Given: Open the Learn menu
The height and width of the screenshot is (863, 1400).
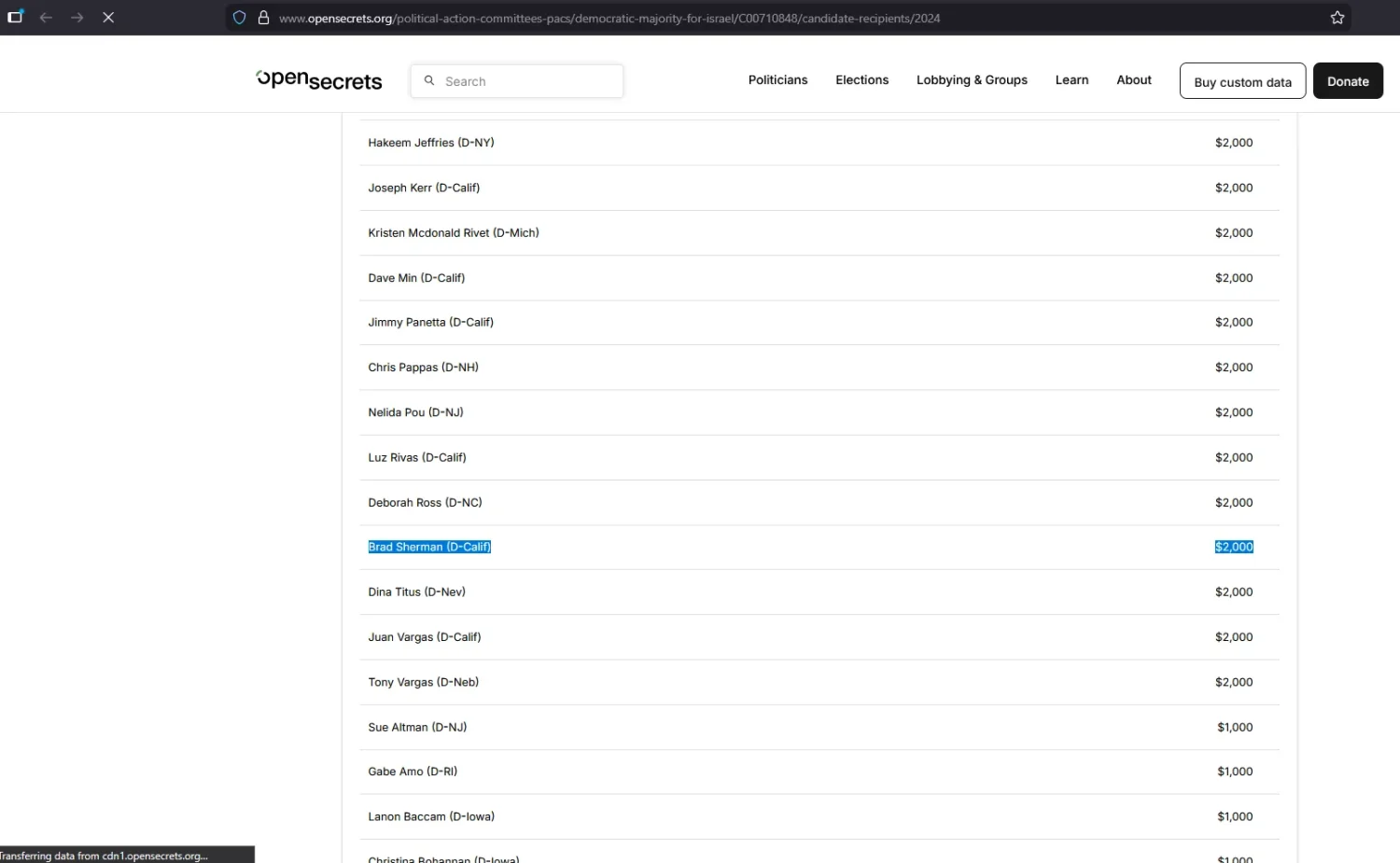Looking at the screenshot, I should [1071, 80].
